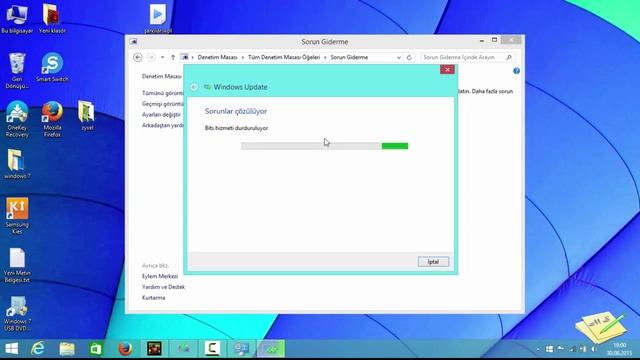Viewport: 640px width, 360px height.
Task: Close the Windows Update troubleshooter dialog
Action: pyautogui.click(x=447, y=69)
